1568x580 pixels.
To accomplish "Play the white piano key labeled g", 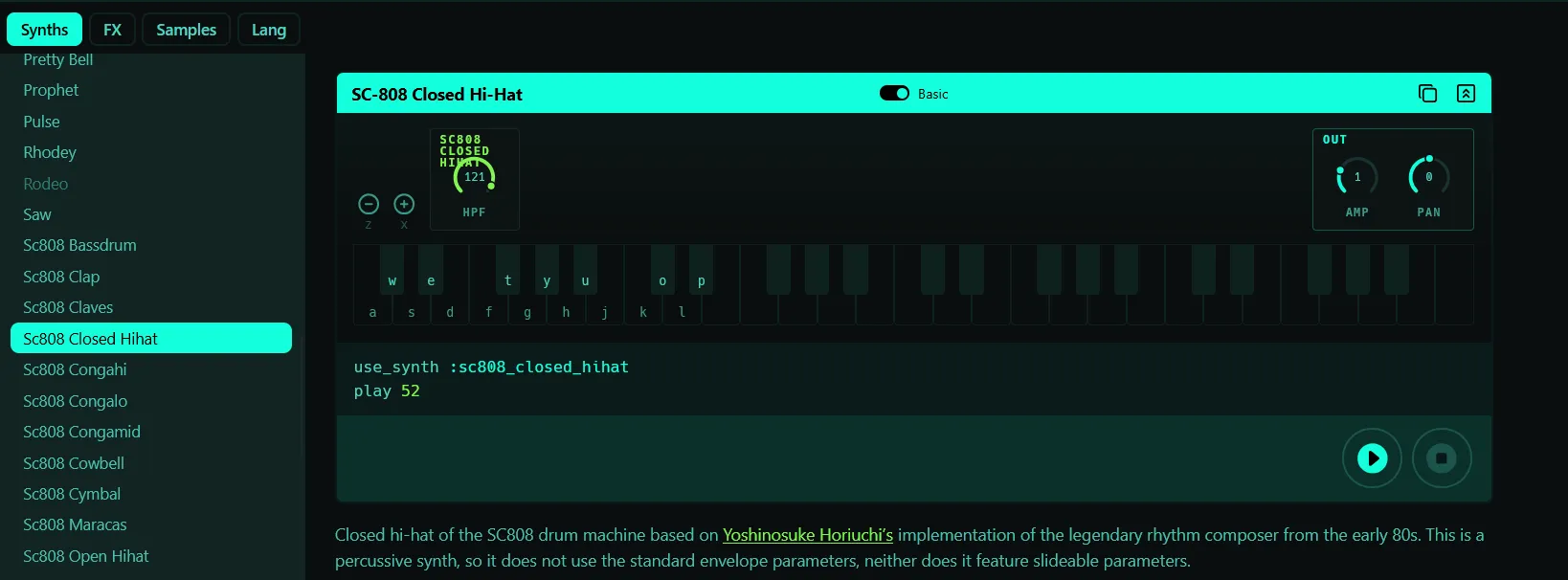I will pos(527,310).
